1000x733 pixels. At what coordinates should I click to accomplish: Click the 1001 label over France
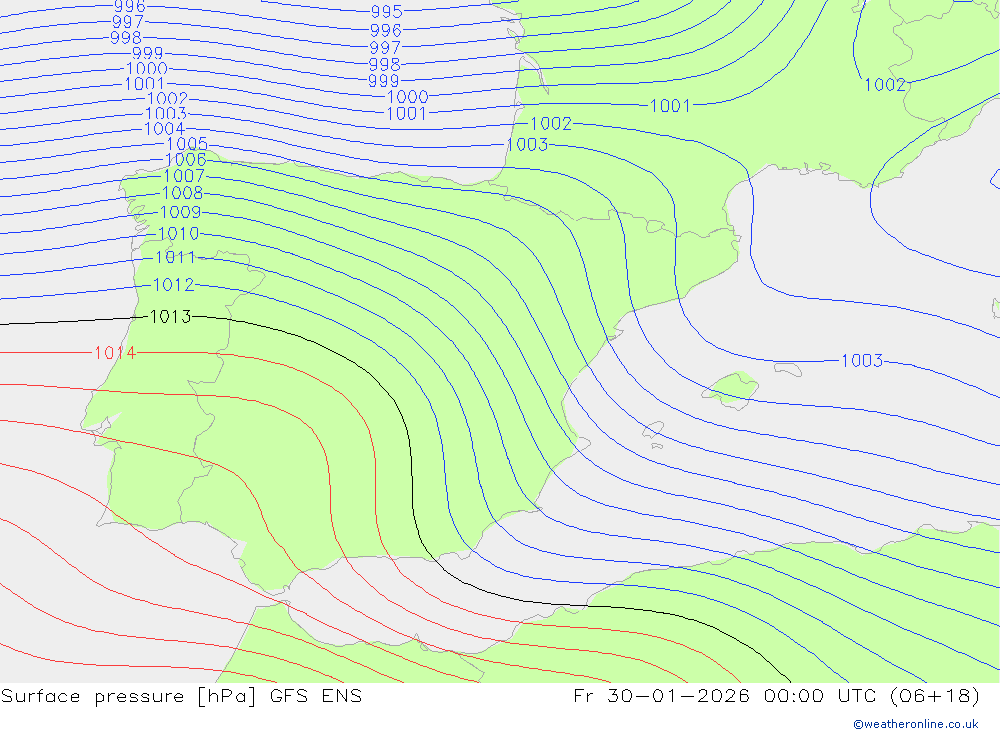point(670,106)
